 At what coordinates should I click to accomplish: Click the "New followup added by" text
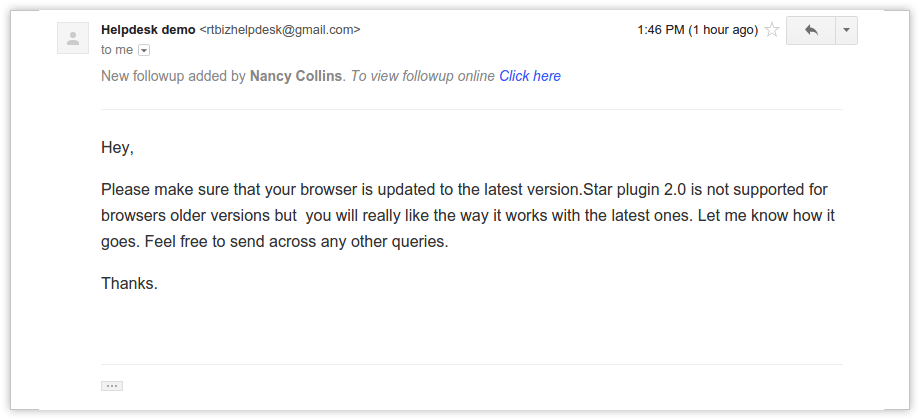[x=174, y=76]
